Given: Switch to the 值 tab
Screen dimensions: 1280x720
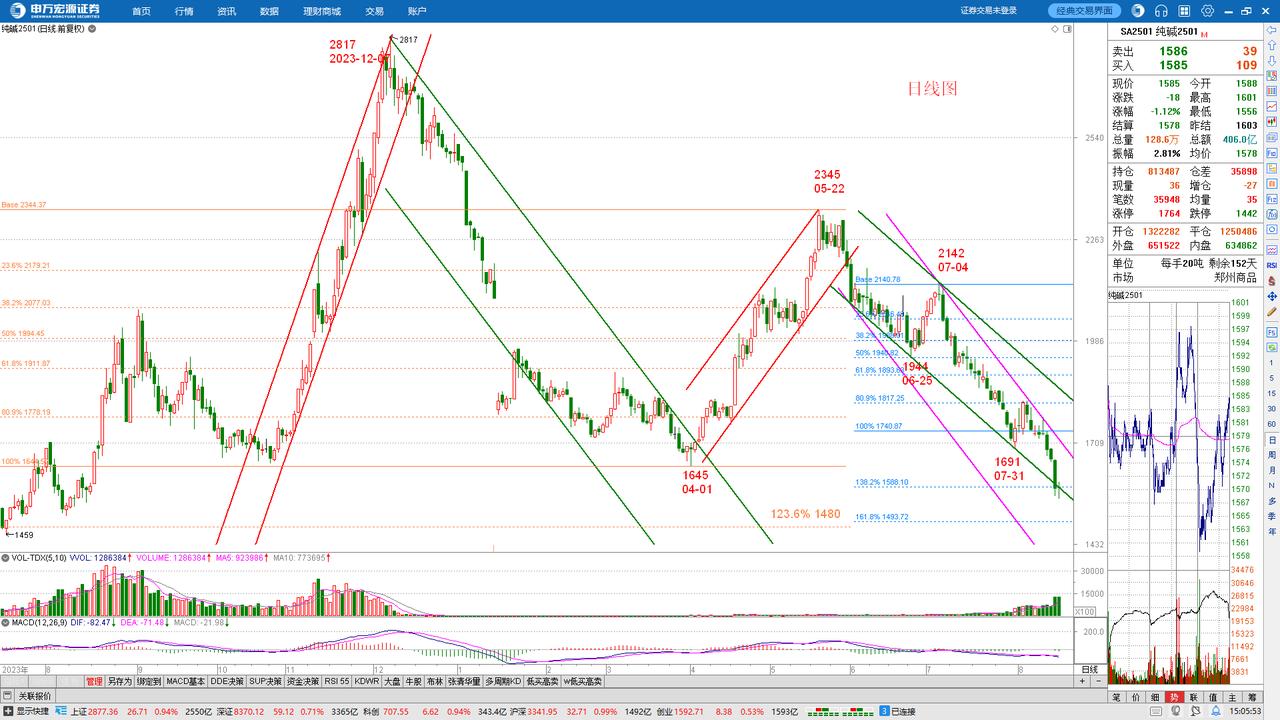Looking at the screenshot, I should pyautogui.click(x=1212, y=696).
